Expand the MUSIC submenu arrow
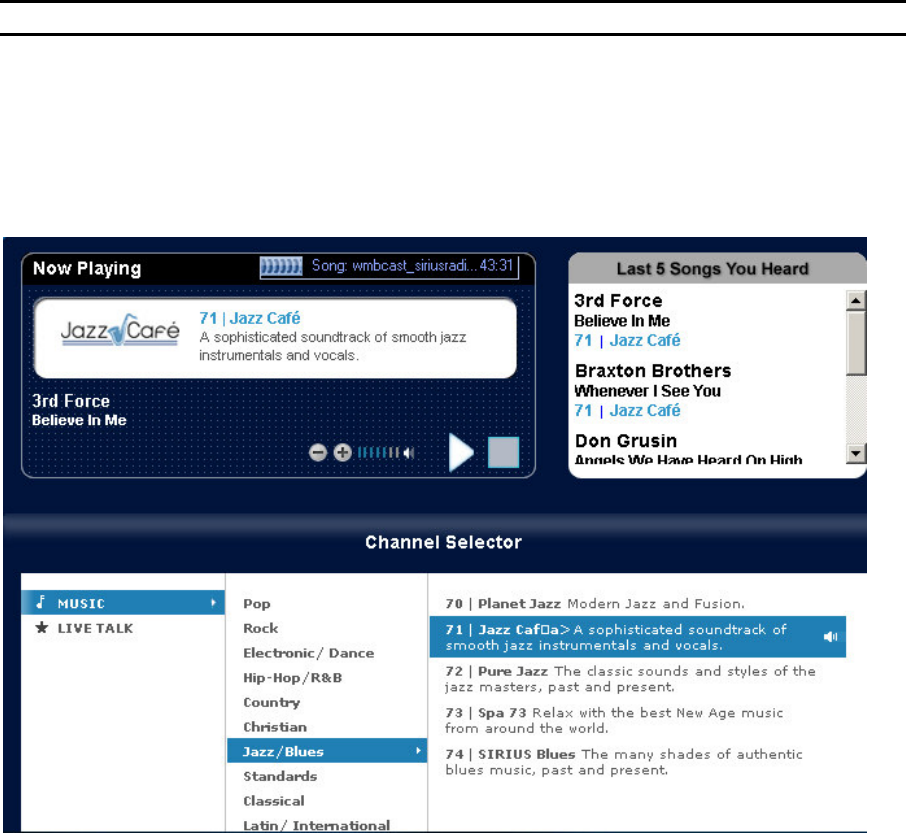This screenshot has width=906, height=833. click(213, 603)
